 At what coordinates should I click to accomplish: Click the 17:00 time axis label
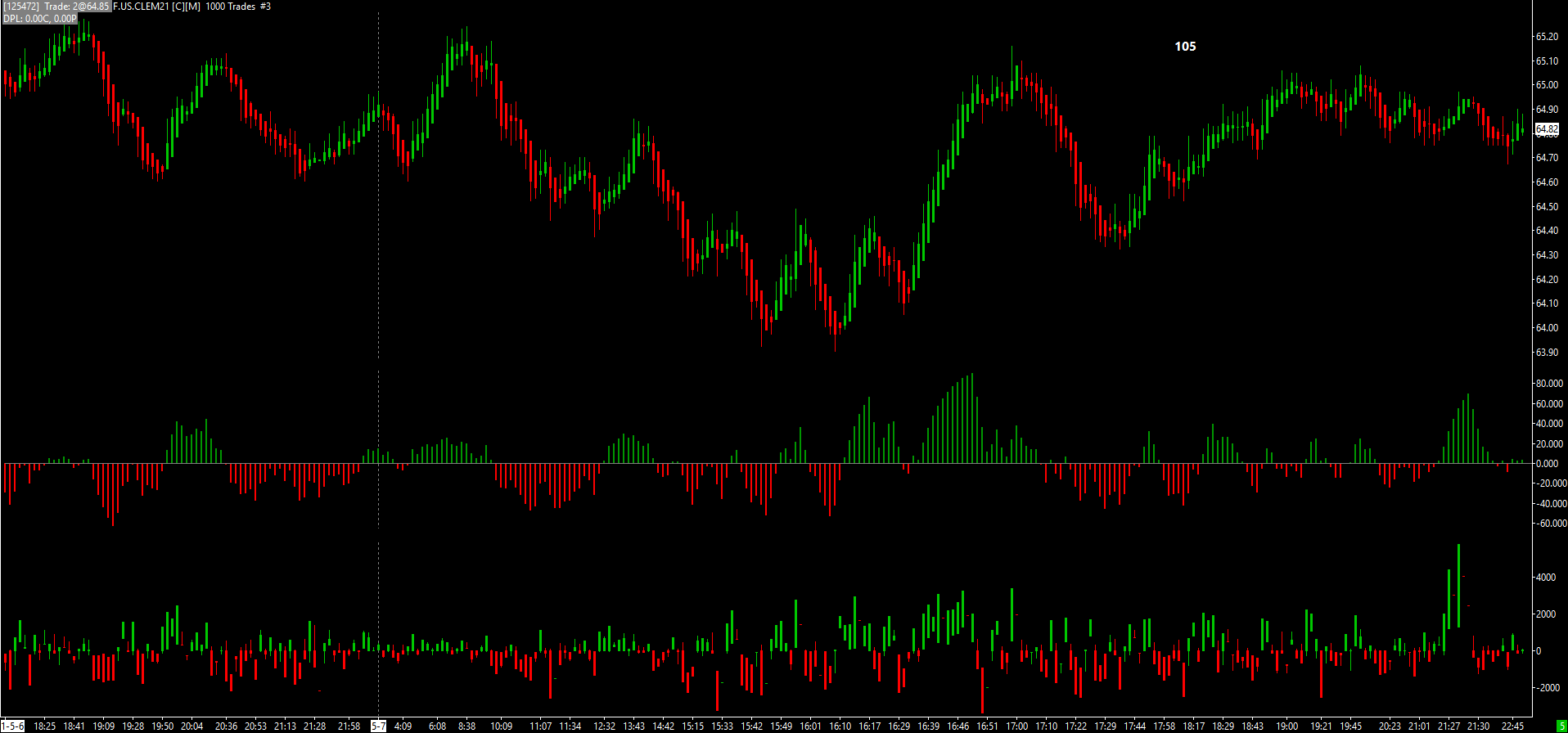point(1016,726)
